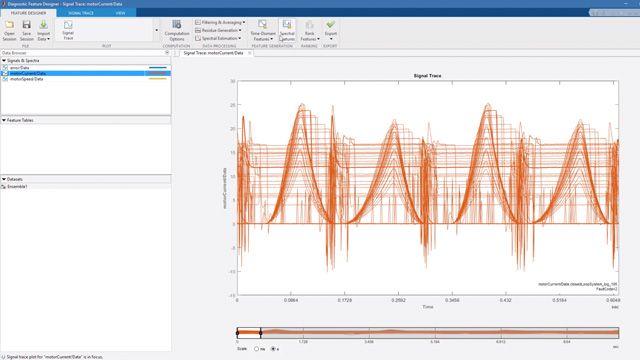
Task: Open the Export dropdown arrow
Action: pyautogui.click(x=331, y=39)
